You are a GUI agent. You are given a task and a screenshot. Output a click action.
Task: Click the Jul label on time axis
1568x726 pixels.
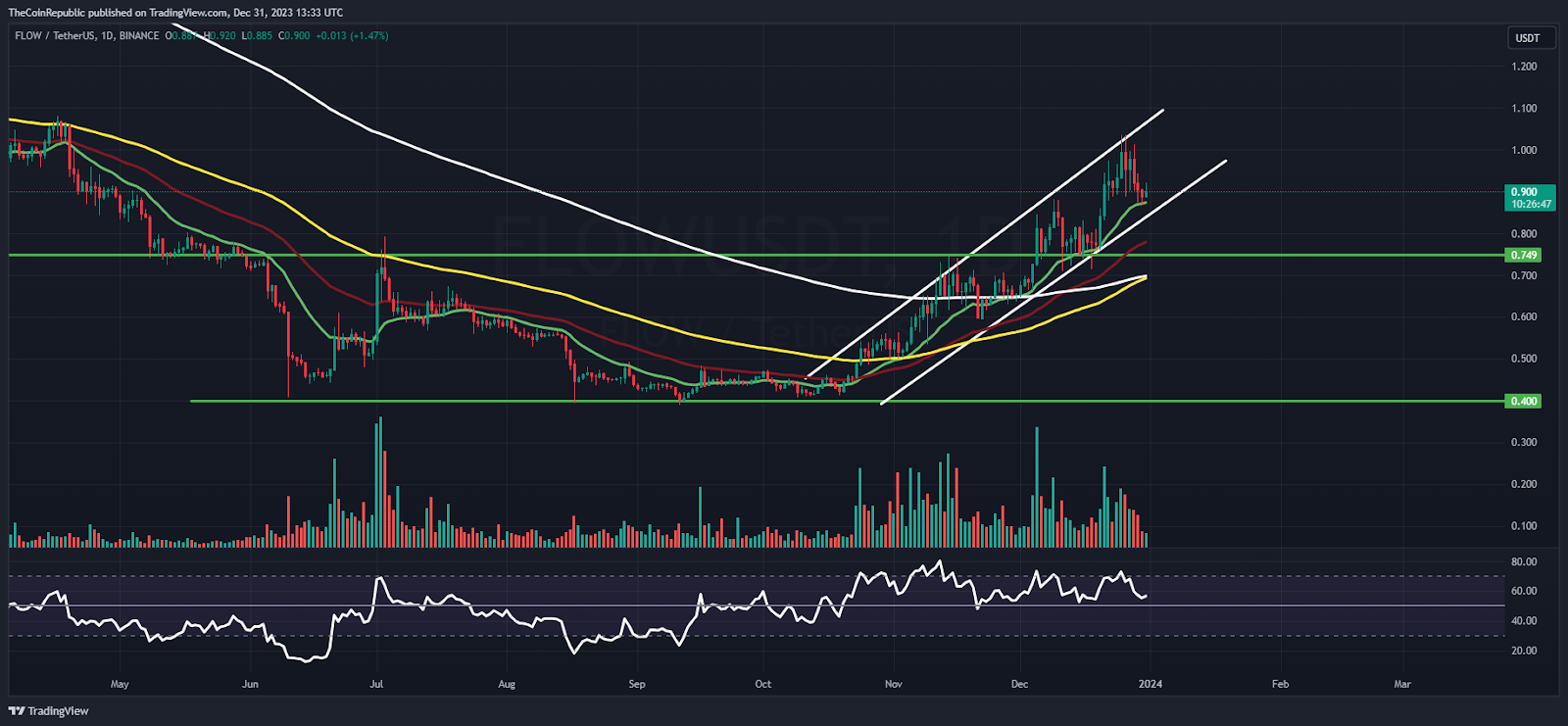click(376, 684)
